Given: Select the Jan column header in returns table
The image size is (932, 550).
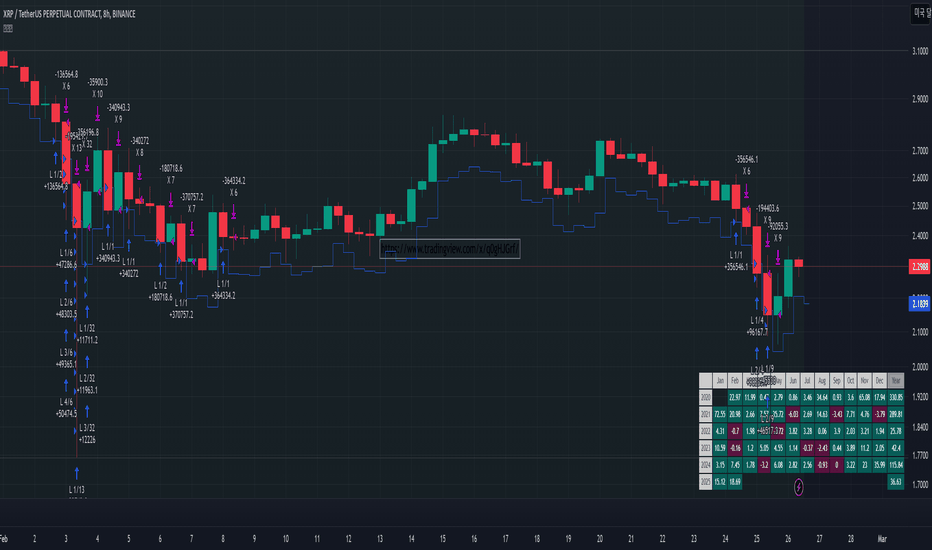Looking at the screenshot, I should point(720,381).
